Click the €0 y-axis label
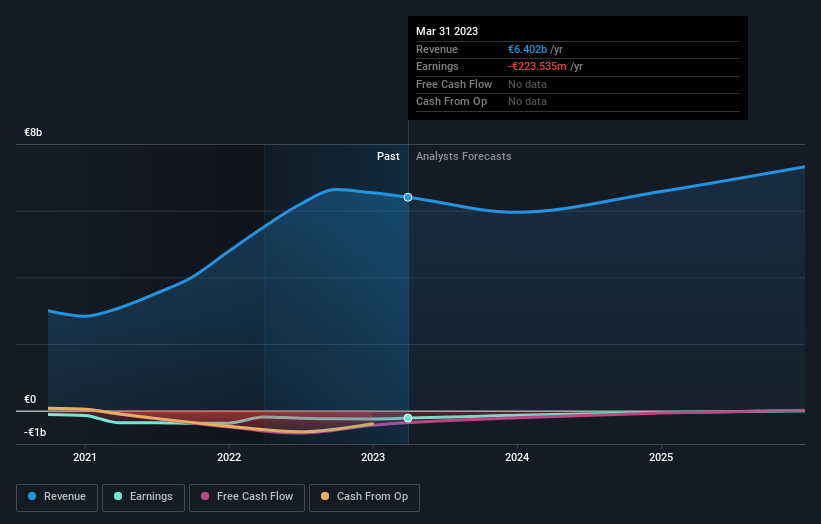Viewport: 821px width, 524px height. pyautogui.click(x=30, y=399)
